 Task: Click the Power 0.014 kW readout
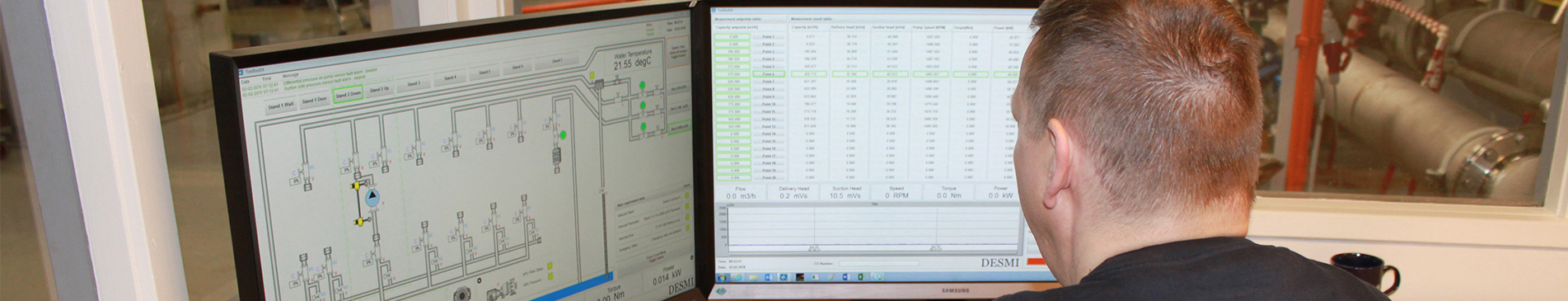pyautogui.click(x=667, y=275)
